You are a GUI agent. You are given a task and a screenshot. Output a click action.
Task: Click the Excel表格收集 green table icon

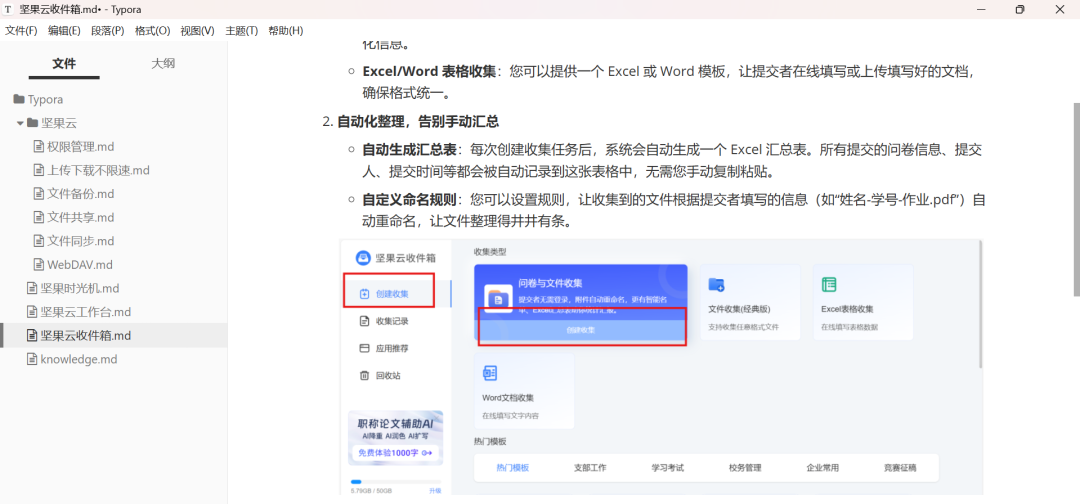coord(829,284)
